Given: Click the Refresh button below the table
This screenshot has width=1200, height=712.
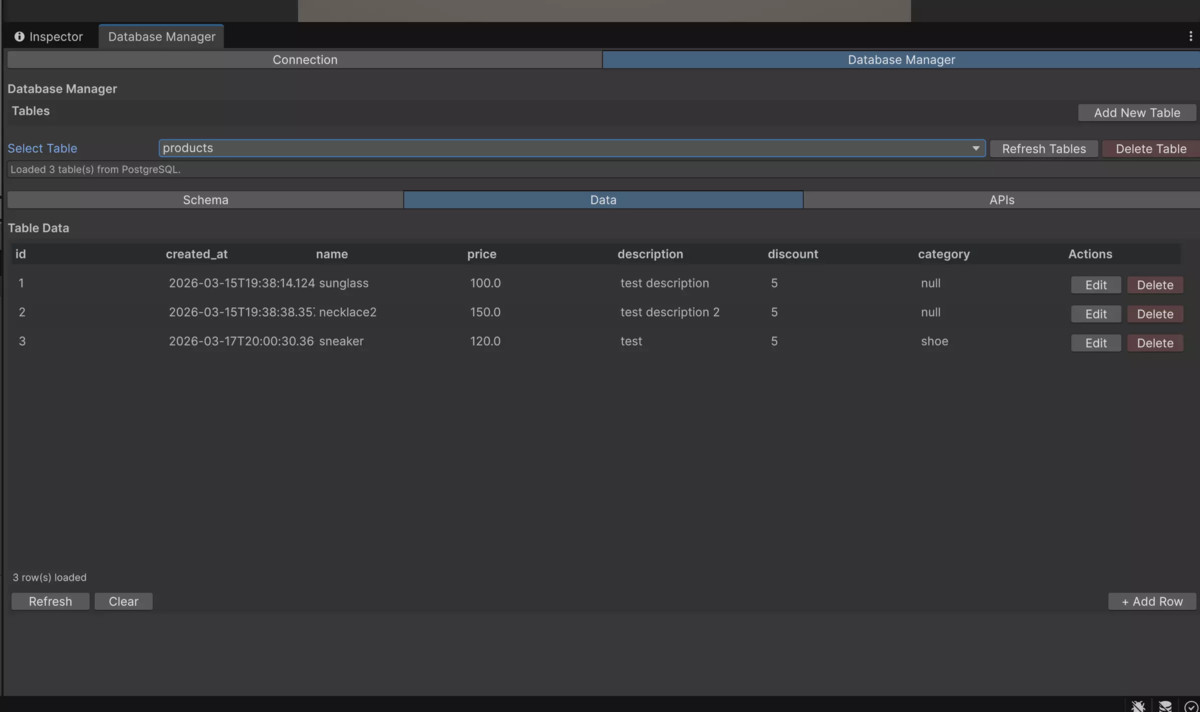Looking at the screenshot, I should point(50,602).
